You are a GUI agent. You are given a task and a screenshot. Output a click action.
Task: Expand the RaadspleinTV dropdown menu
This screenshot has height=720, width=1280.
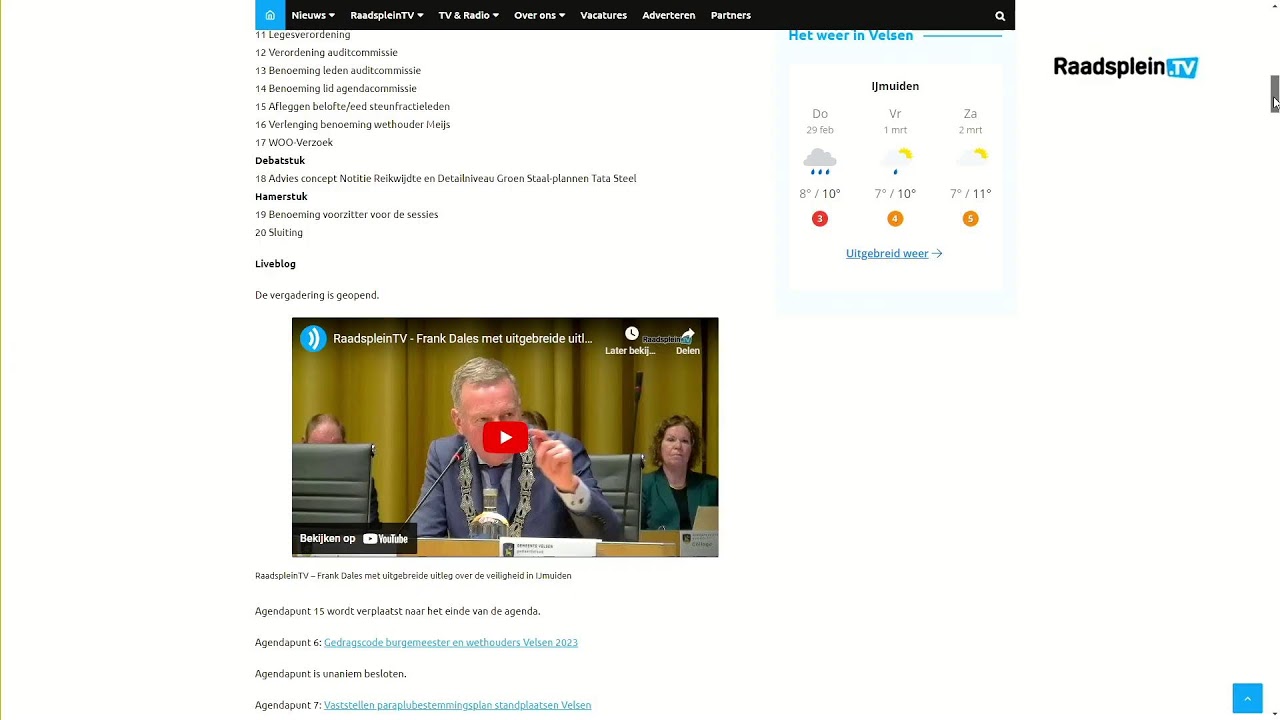point(386,15)
